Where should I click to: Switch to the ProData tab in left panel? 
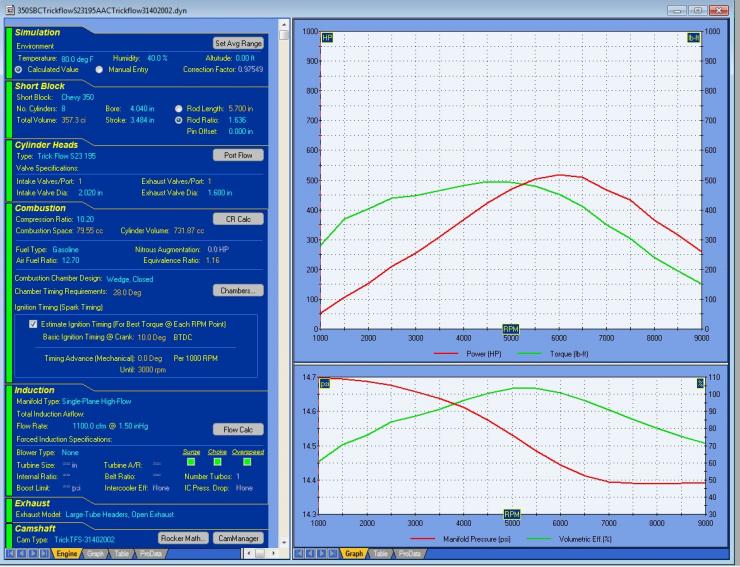pyautogui.click(x=151, y=554)
